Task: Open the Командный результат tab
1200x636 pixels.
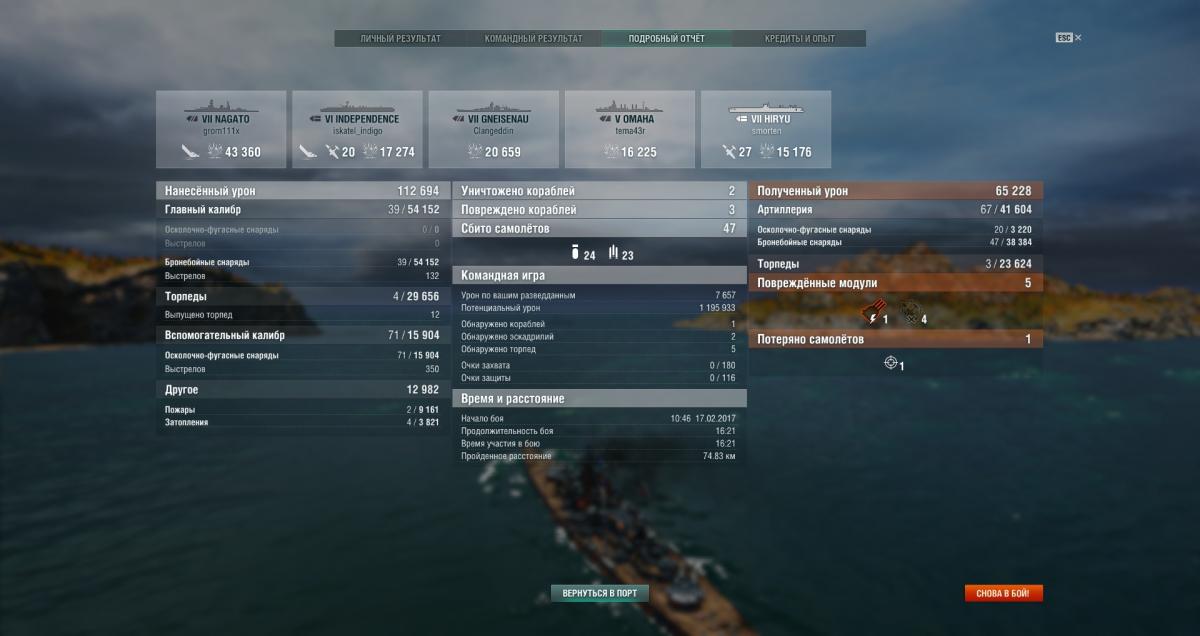Action: point(534,39)
